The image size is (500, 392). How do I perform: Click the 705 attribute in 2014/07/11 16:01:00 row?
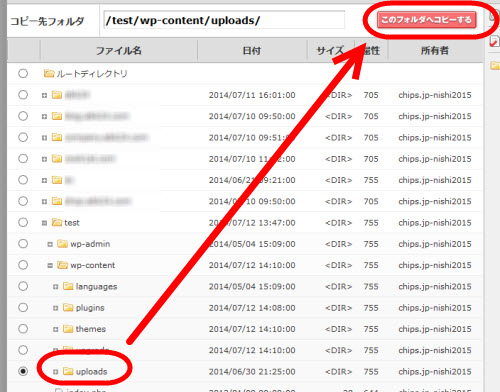[x=371, y=95]
